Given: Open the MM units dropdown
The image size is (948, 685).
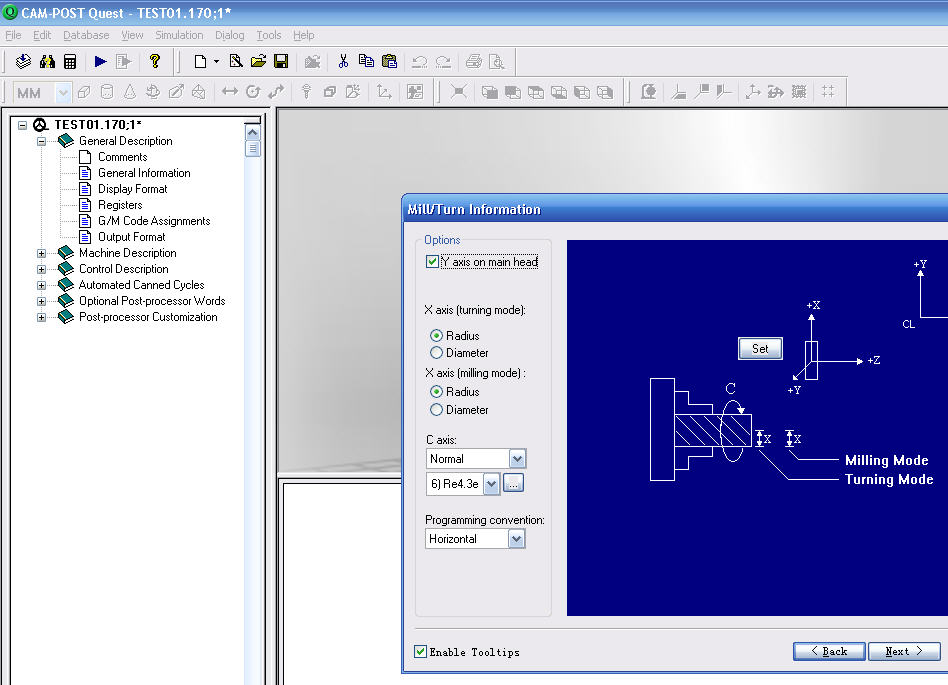Looking at the screenshot, I should pyautogui.click(x=63, y=93).
